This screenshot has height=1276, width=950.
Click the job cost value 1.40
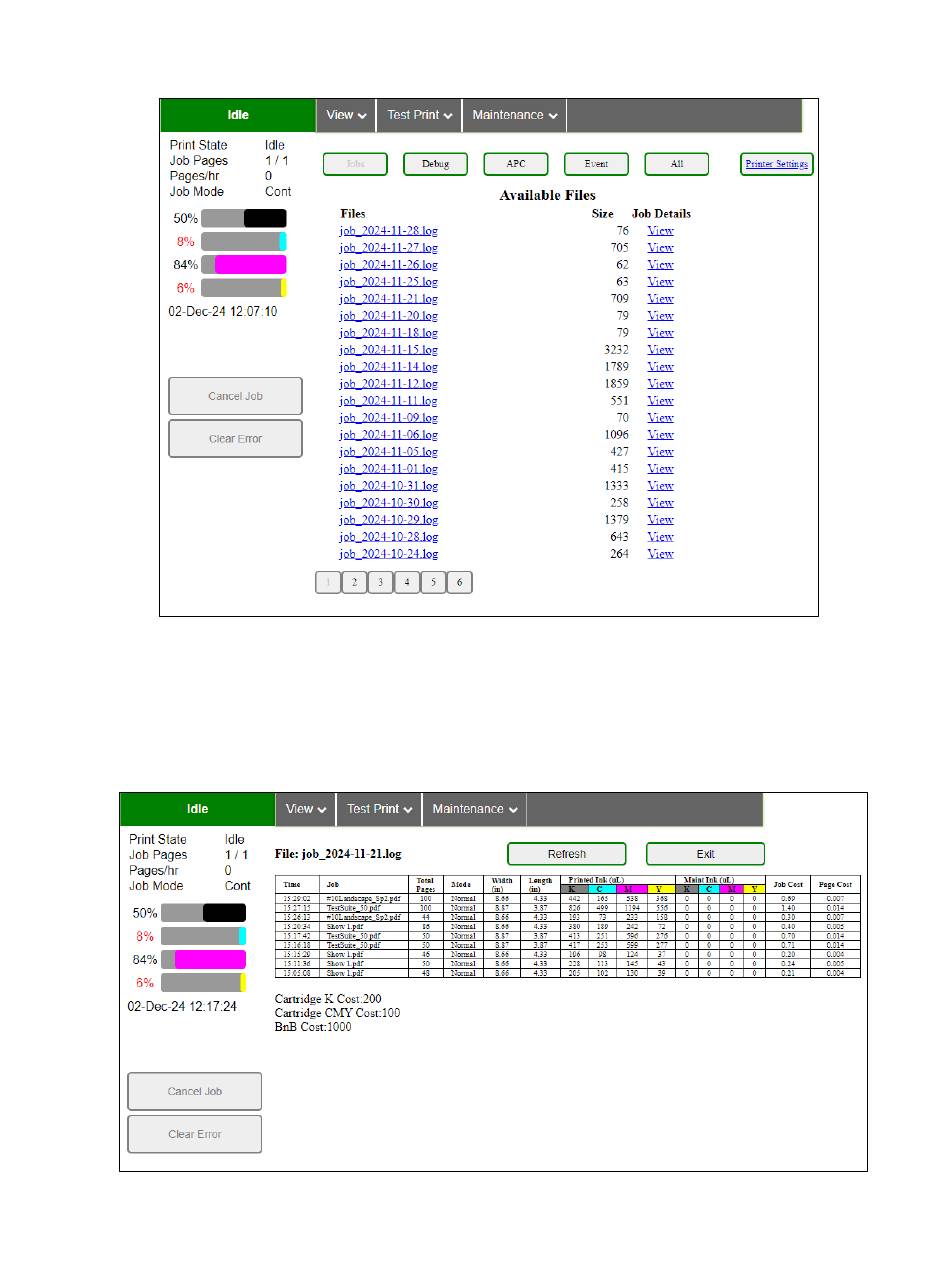click(x=788, y=908)
